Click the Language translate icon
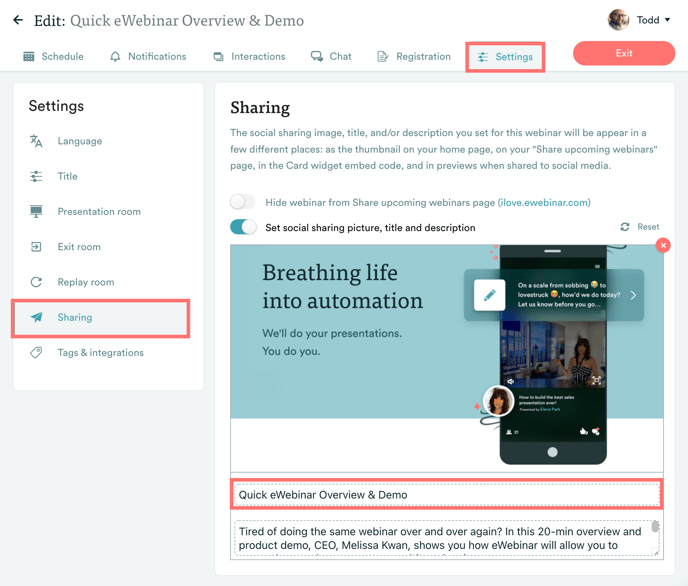This screenshot has width=688, height=586. click(x=36, y=141)
